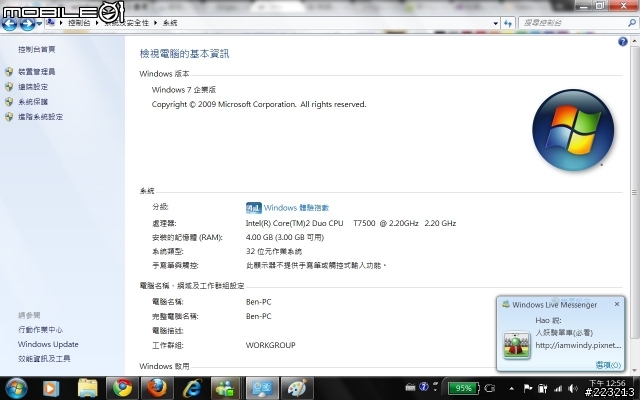Image resolution: width=640 pixels, height=400 pixels.
Task: Click the power plug tray icon
Action: (x=542, y=388)
